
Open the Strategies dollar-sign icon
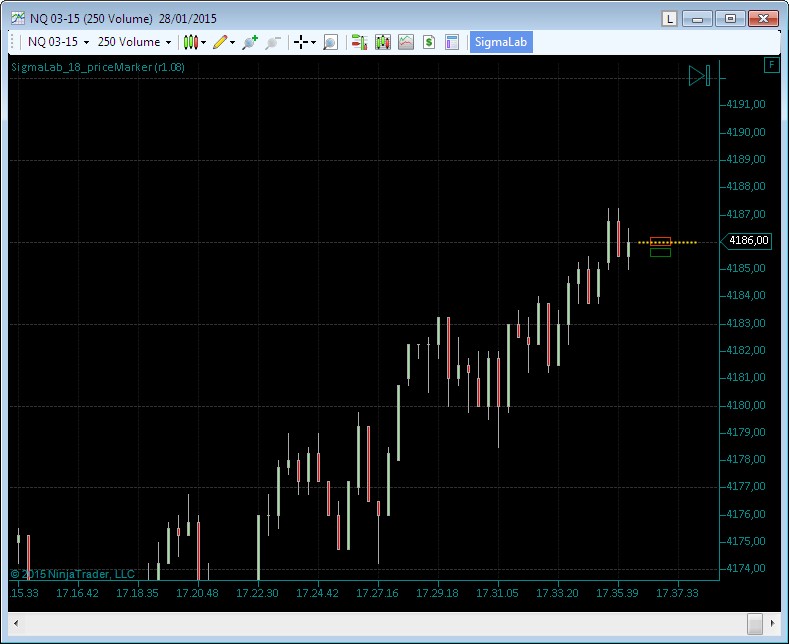429,42
